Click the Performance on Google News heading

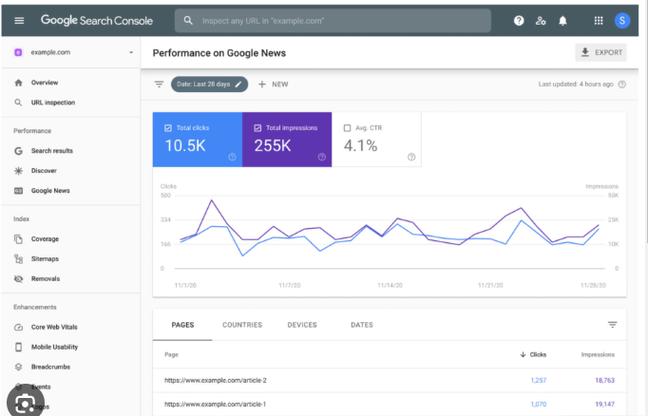[219, 53]
